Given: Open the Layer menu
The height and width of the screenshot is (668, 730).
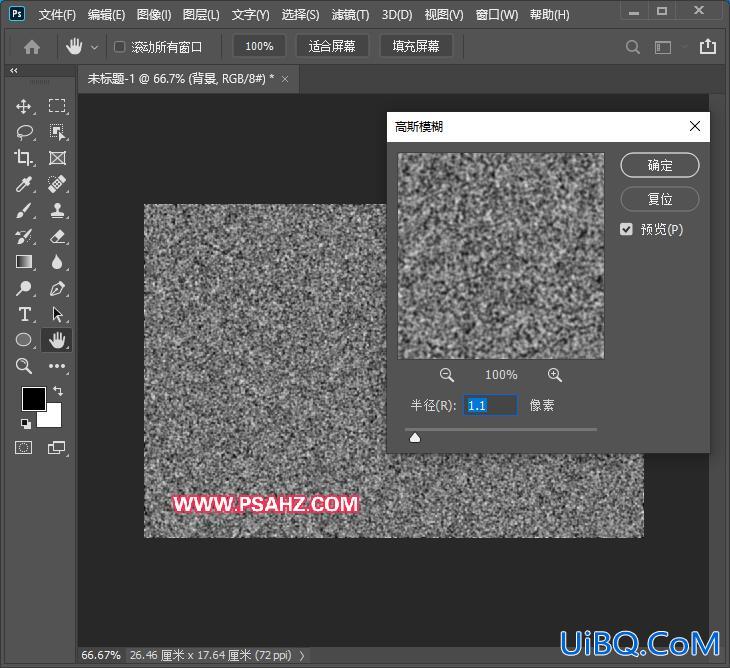Looking at the screenshot, I should pyautogui.click(x=201, y=15).
